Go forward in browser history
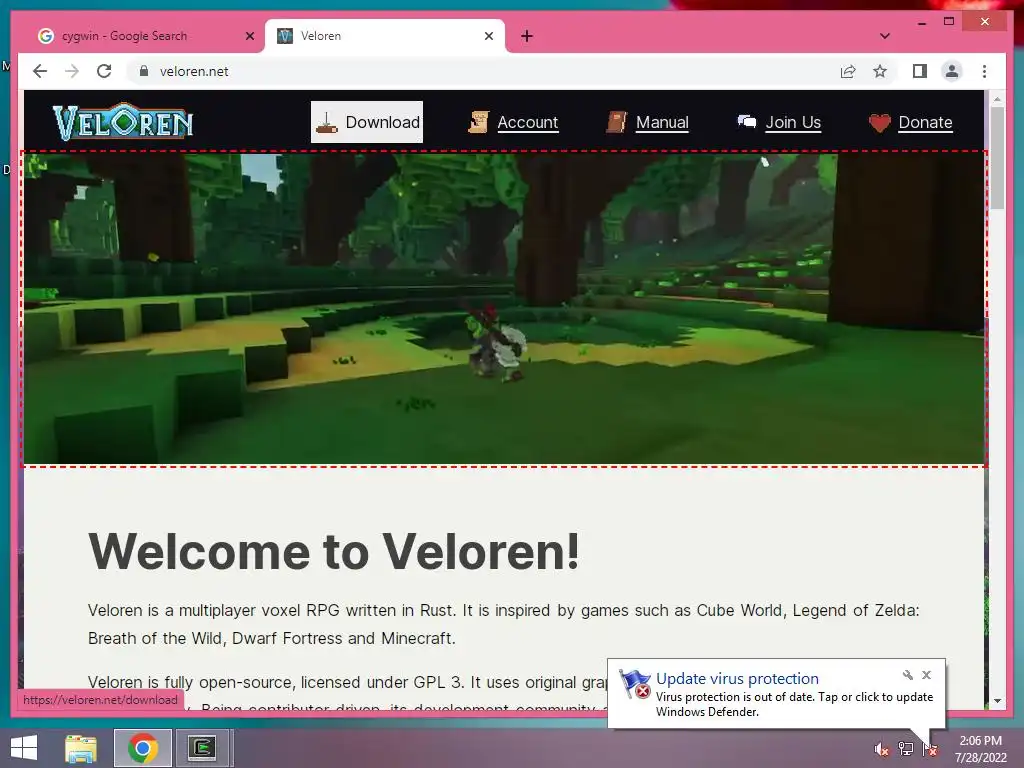The image size is (1024, 768). click(72, 71)
